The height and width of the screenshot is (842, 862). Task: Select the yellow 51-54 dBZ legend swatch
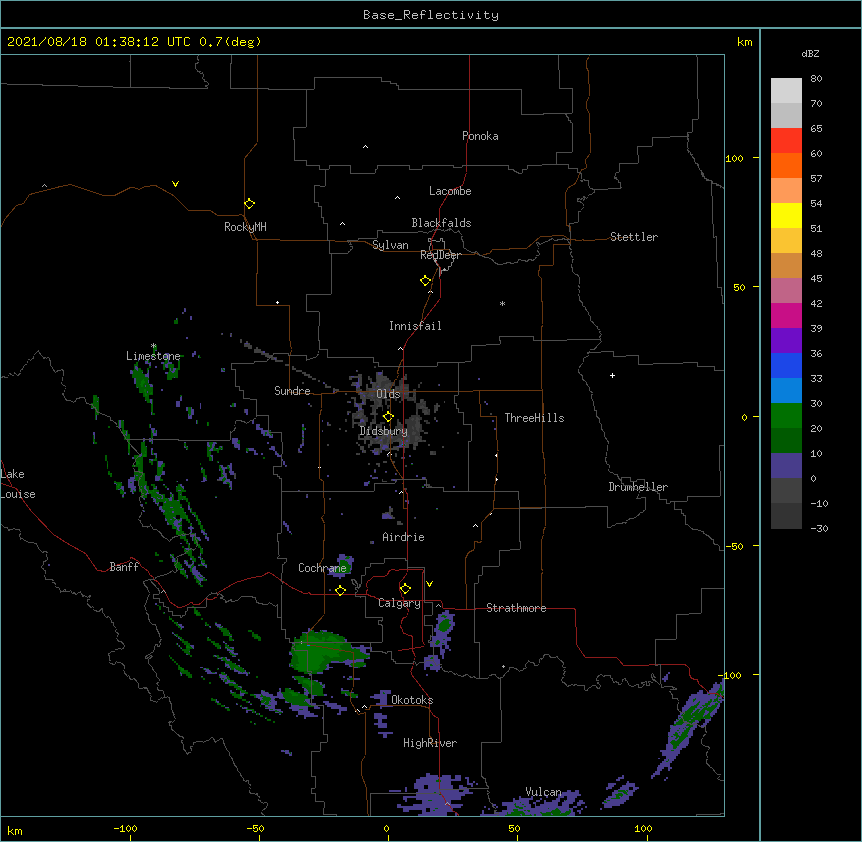786,215
